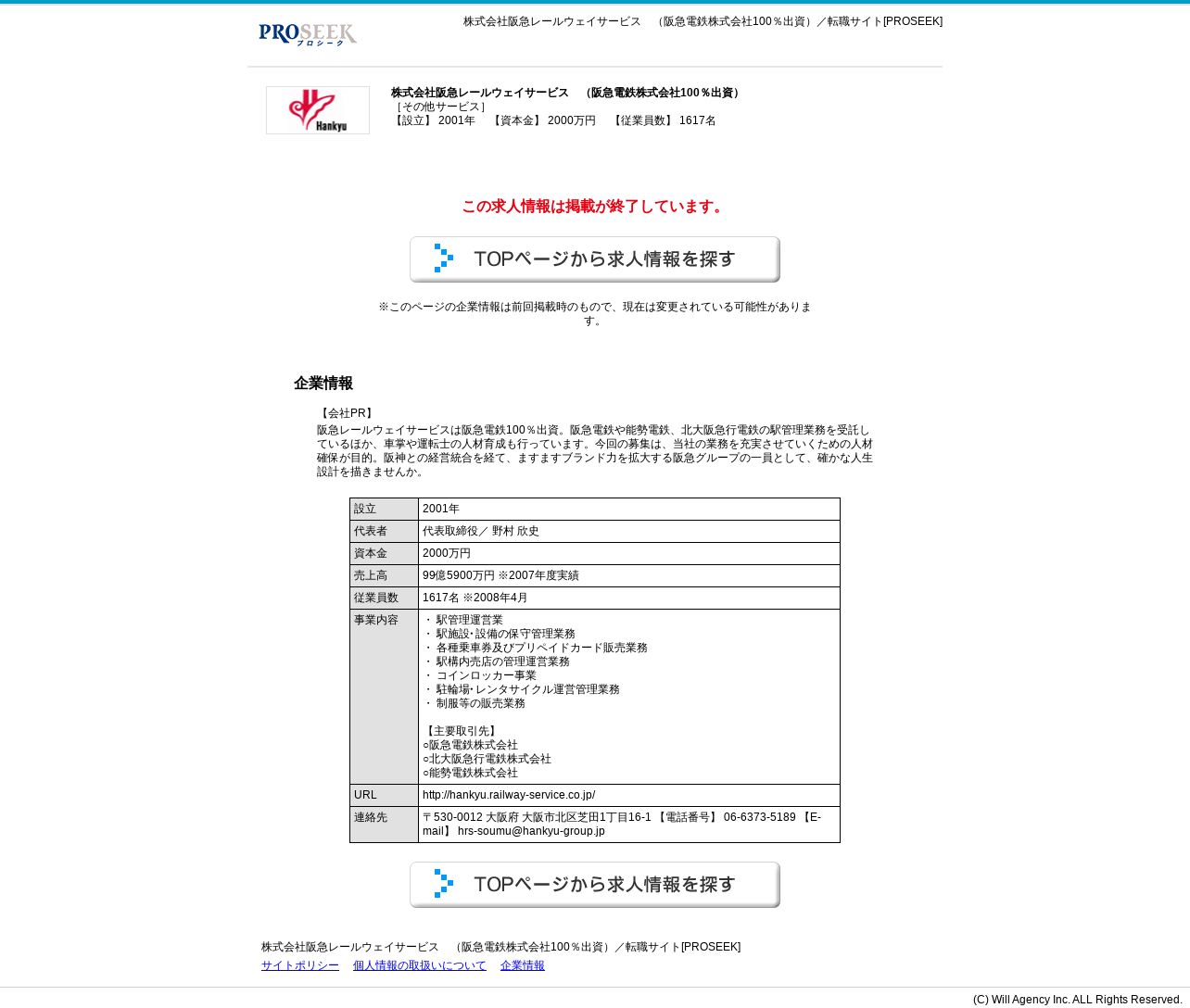Click the bold company name heading beside logo
The width and height of the screenshot is (1190, 1008).
[567, 93]
